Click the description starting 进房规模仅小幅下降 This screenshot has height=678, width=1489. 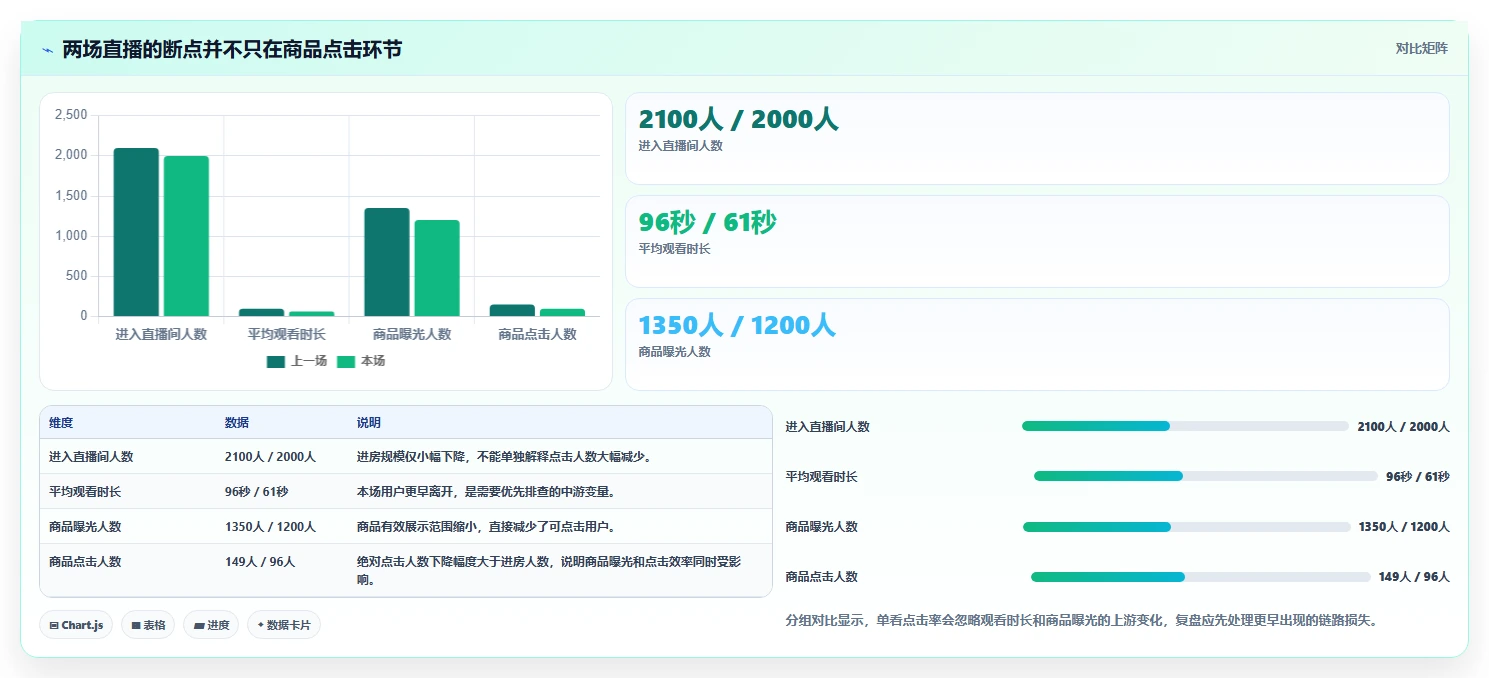(504, 456)
